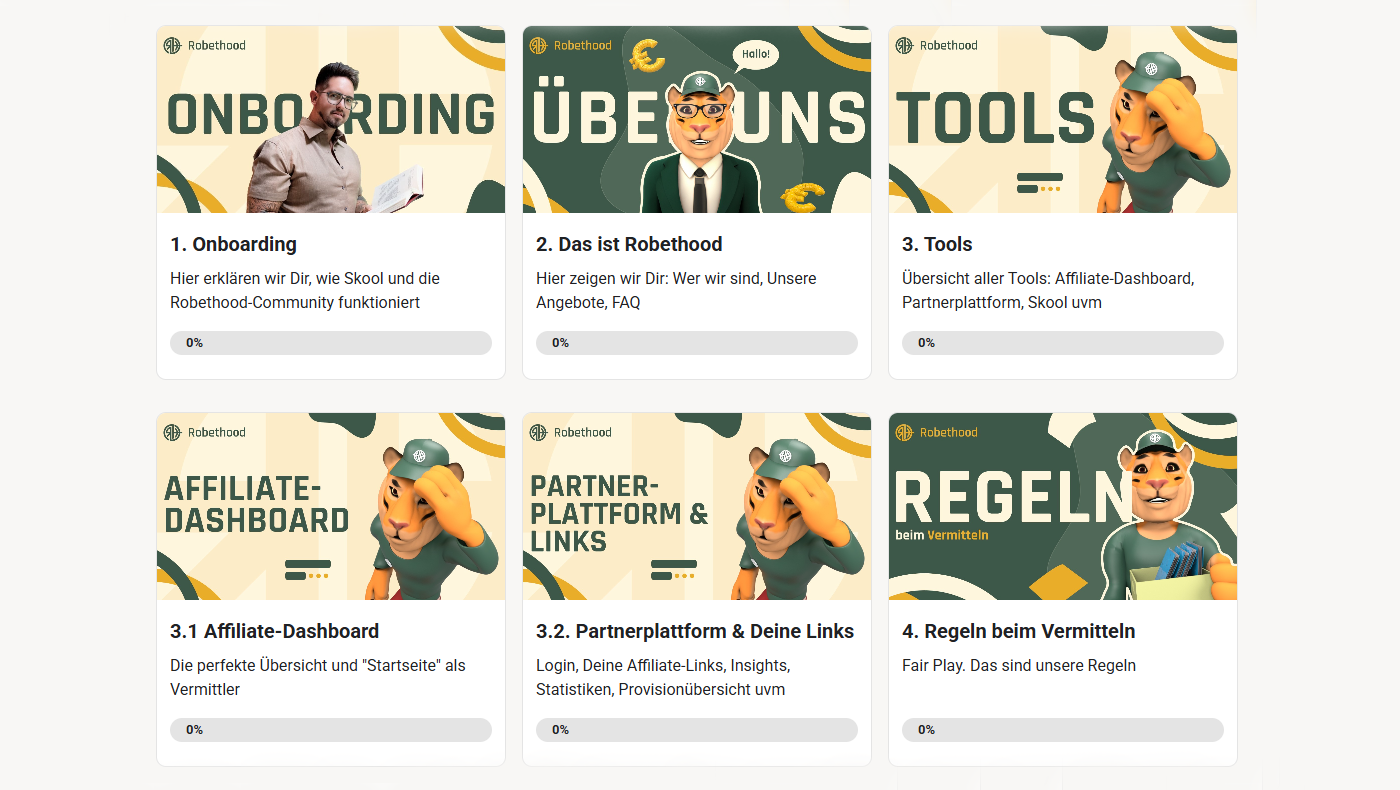This screenshot has width=1400, height=790.
Task: Open "2. Das ist Robethood" course title
Action: tap(629, 244)
